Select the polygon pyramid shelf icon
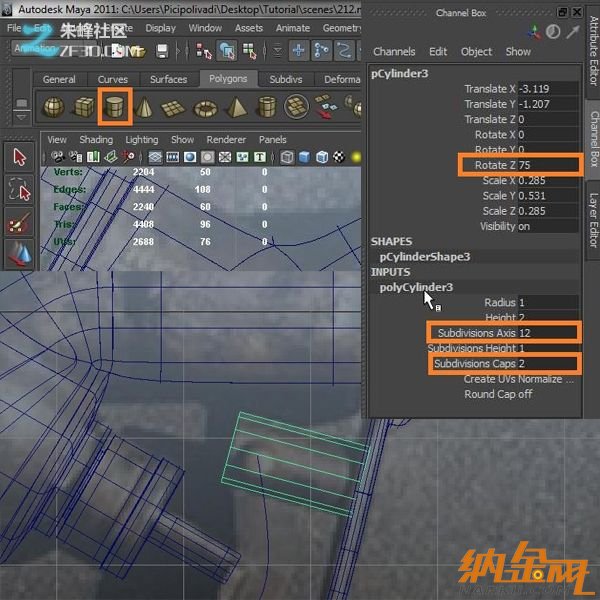 (x=237, y=107)
